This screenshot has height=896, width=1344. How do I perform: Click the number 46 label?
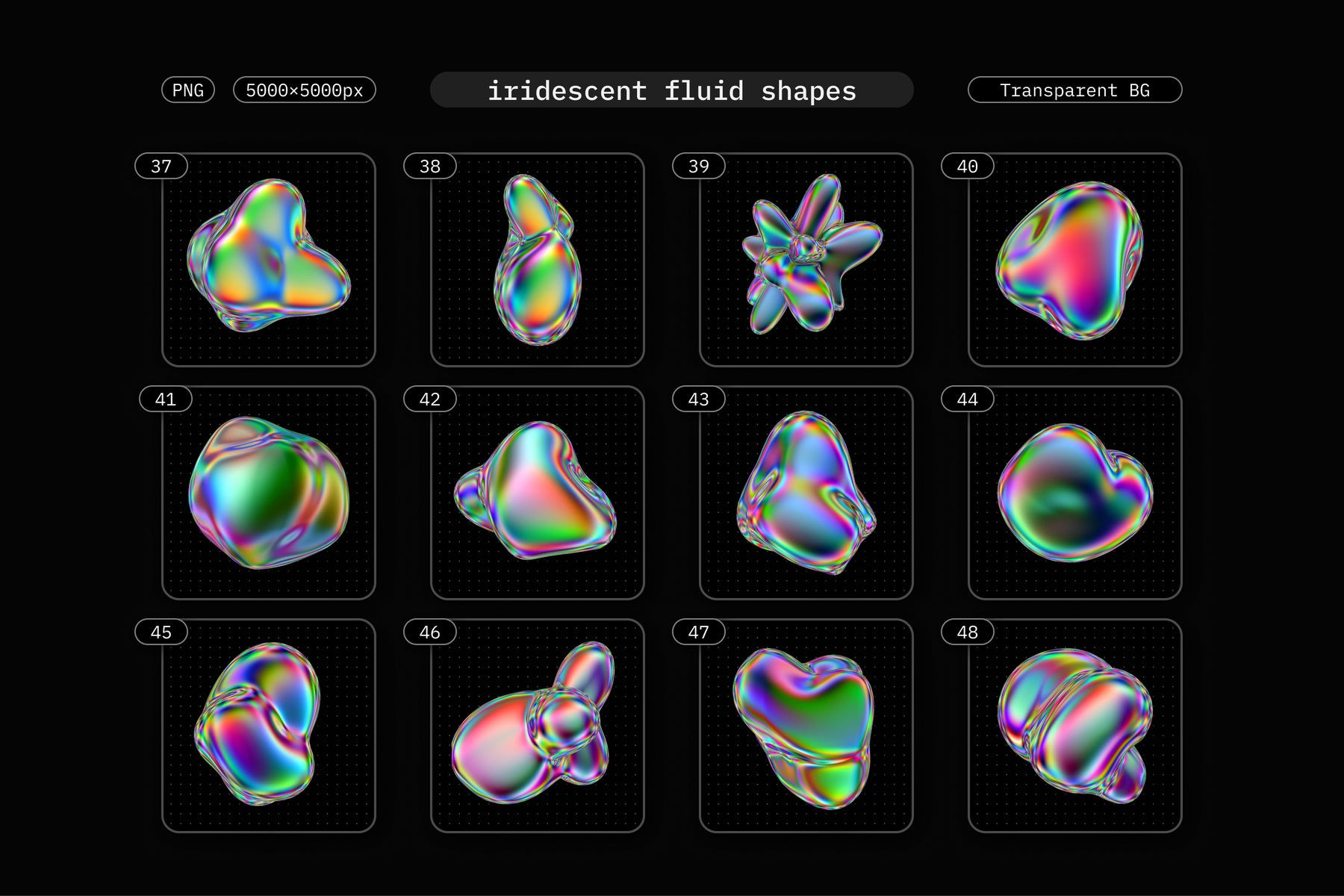coord(430,632)
